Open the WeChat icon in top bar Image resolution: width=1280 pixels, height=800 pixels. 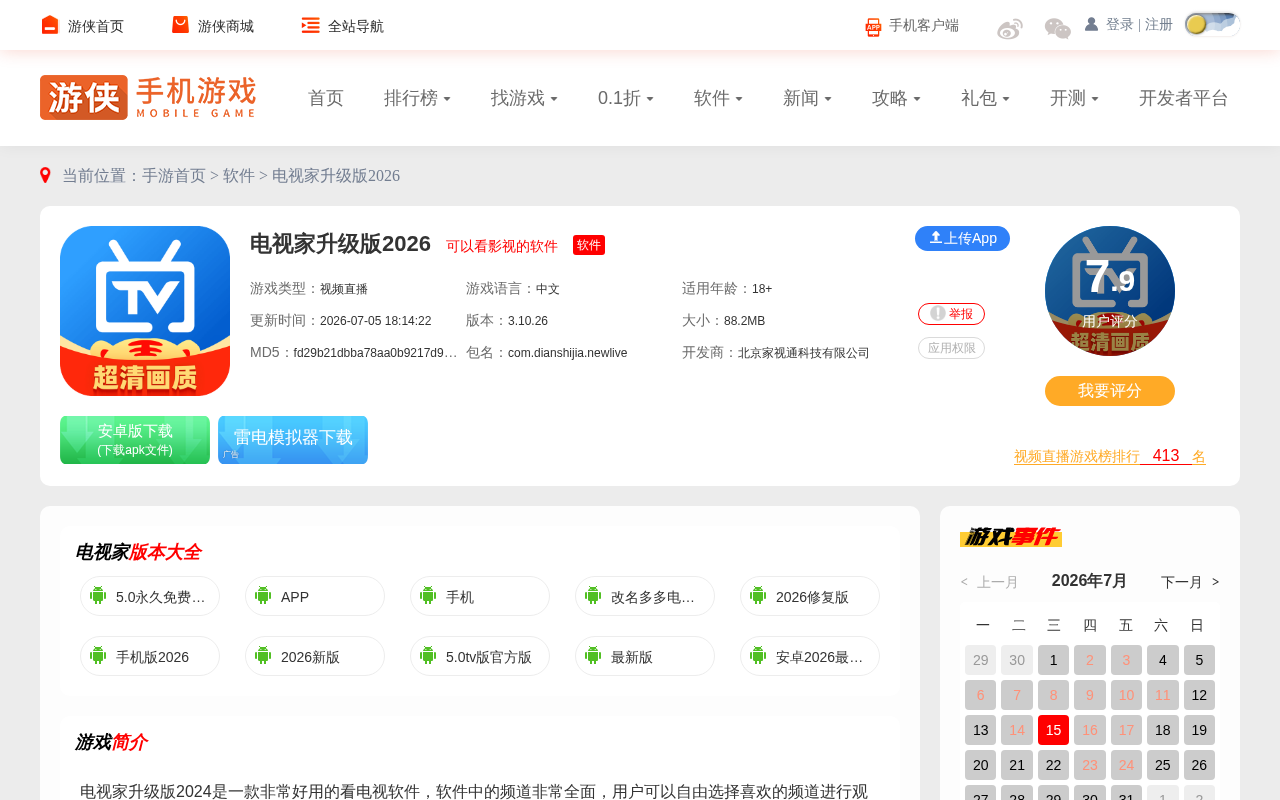pyautogui.click(x=1057, y=28)
